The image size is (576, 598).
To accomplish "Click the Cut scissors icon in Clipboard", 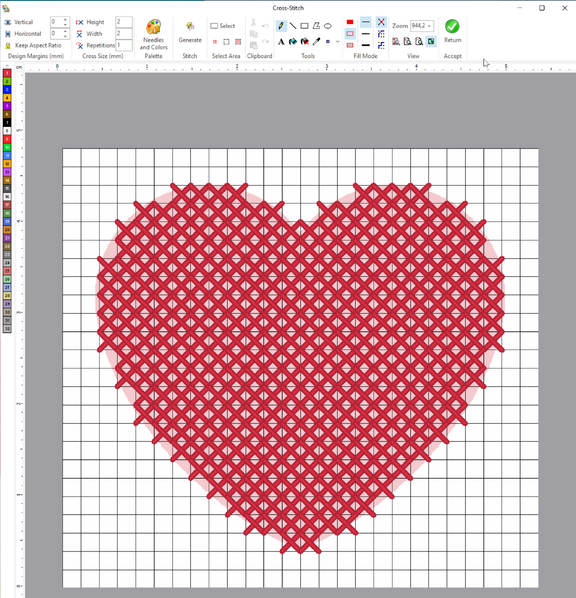I will click(253, 23).
